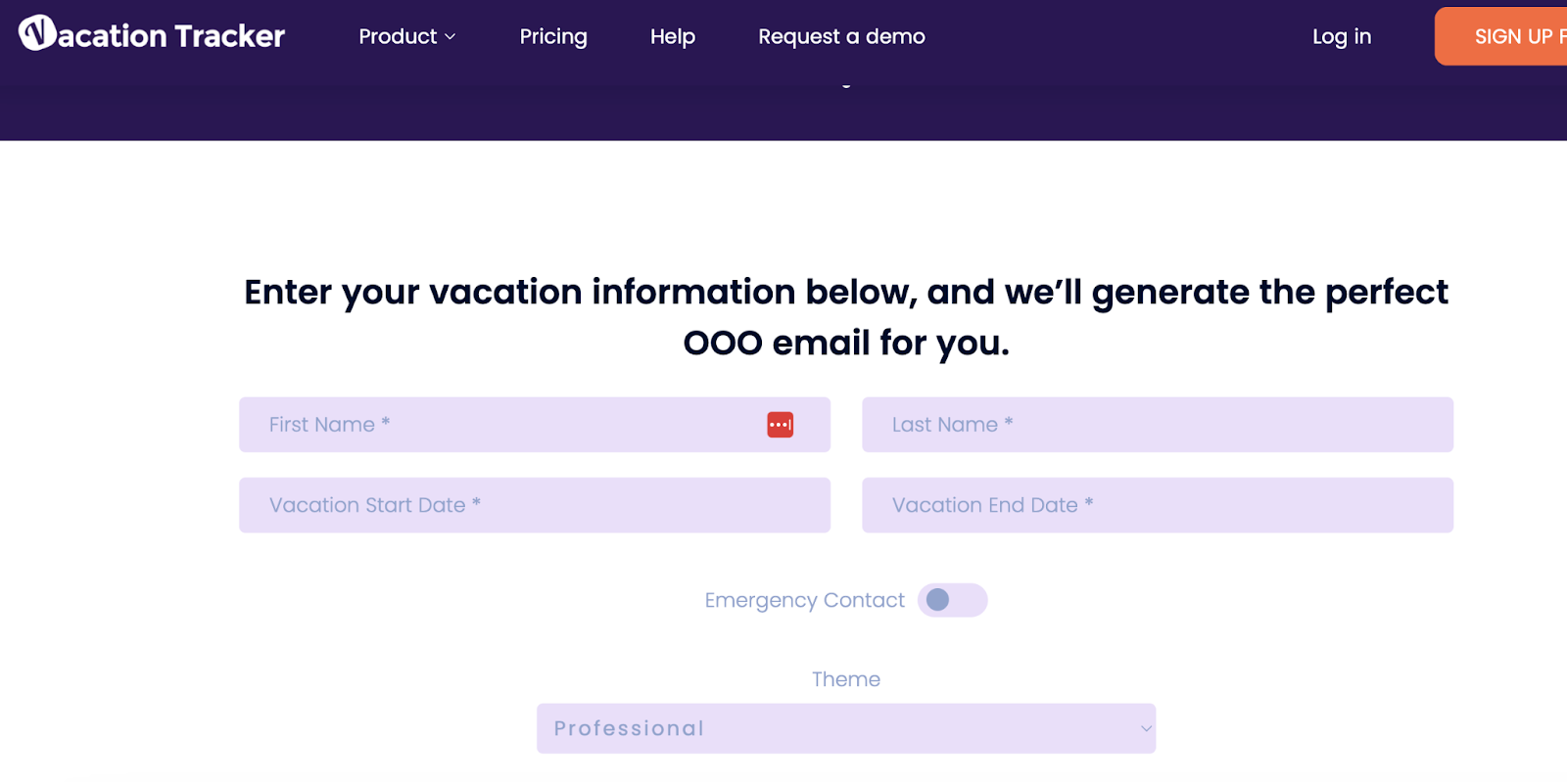Open the Pricing page
Screen dimensions: 1567x784
552,36
